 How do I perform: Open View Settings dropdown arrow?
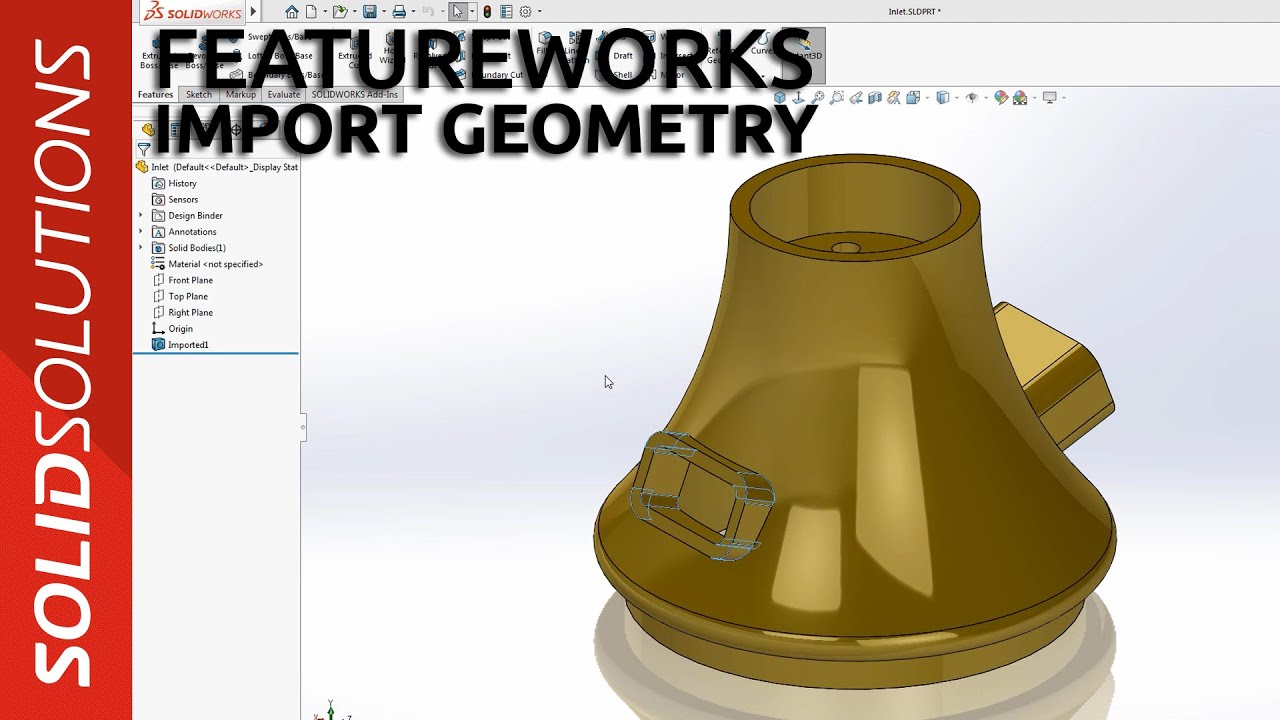pos(1062,98)
